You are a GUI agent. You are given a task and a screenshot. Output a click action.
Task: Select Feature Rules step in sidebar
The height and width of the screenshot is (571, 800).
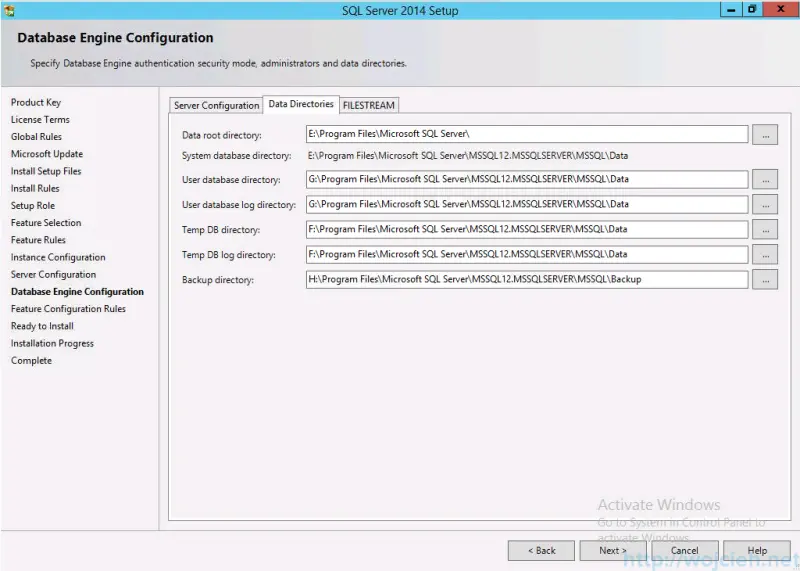click(x=38, y=240)
